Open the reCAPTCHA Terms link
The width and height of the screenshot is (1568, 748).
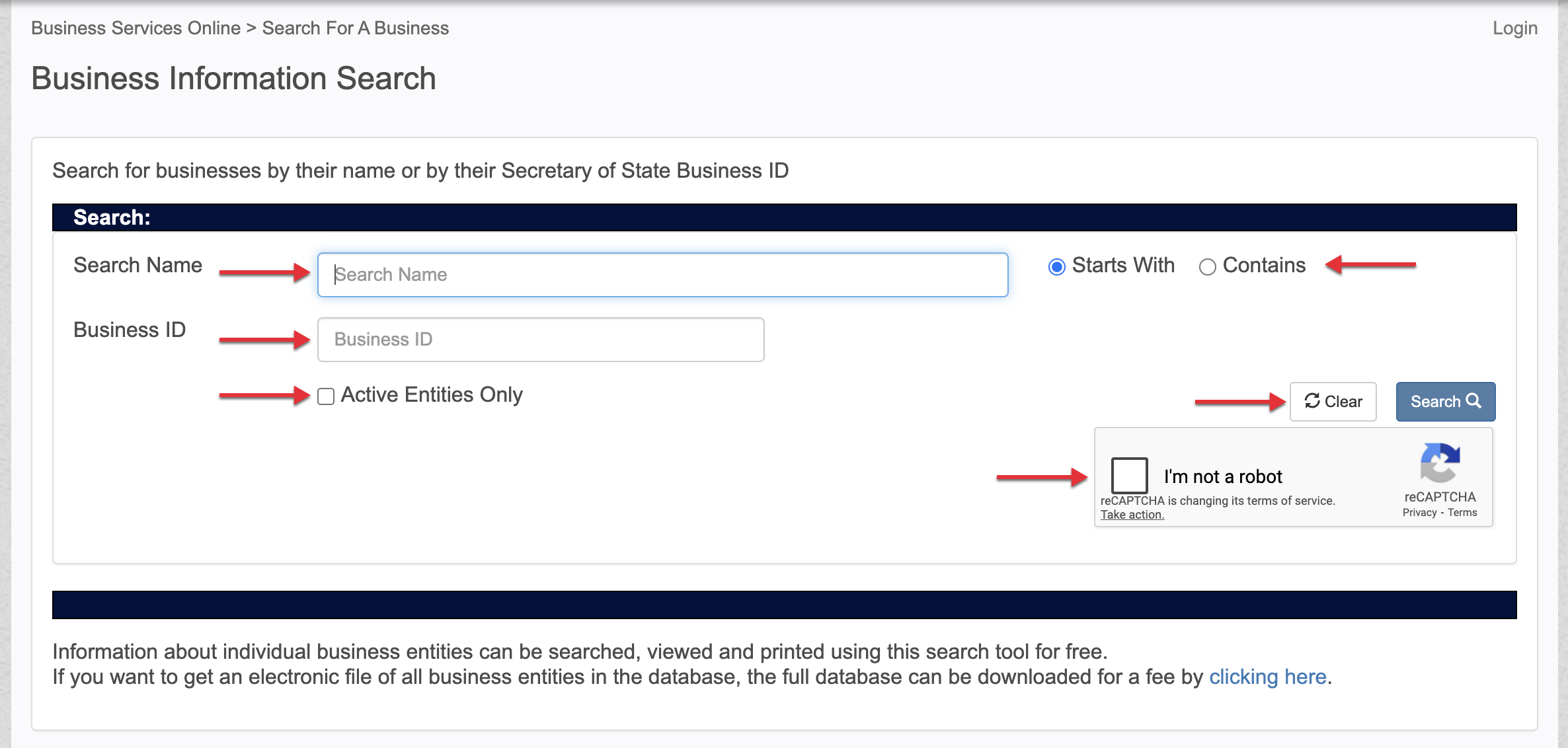coord(1462,513)
